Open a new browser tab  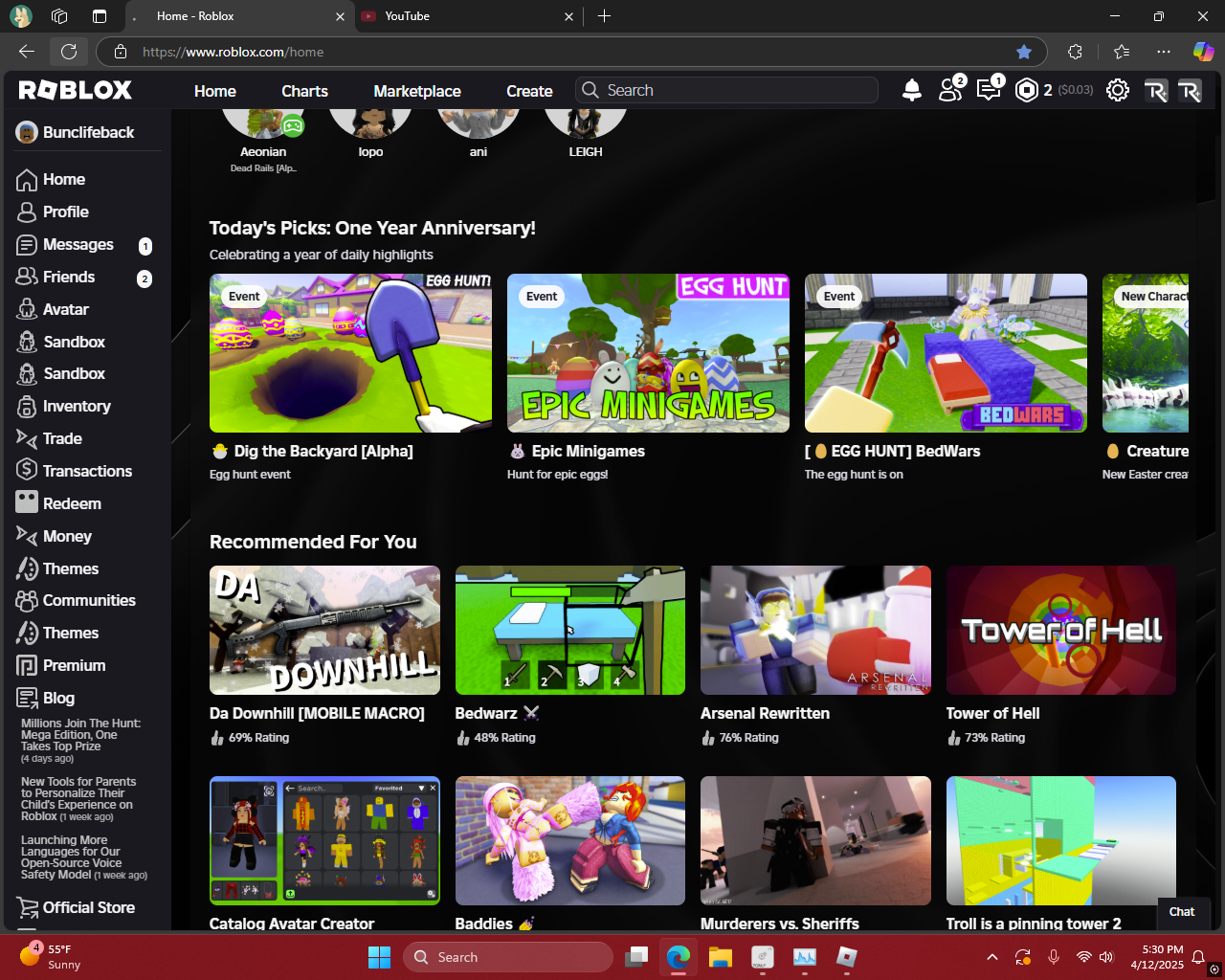604,16
